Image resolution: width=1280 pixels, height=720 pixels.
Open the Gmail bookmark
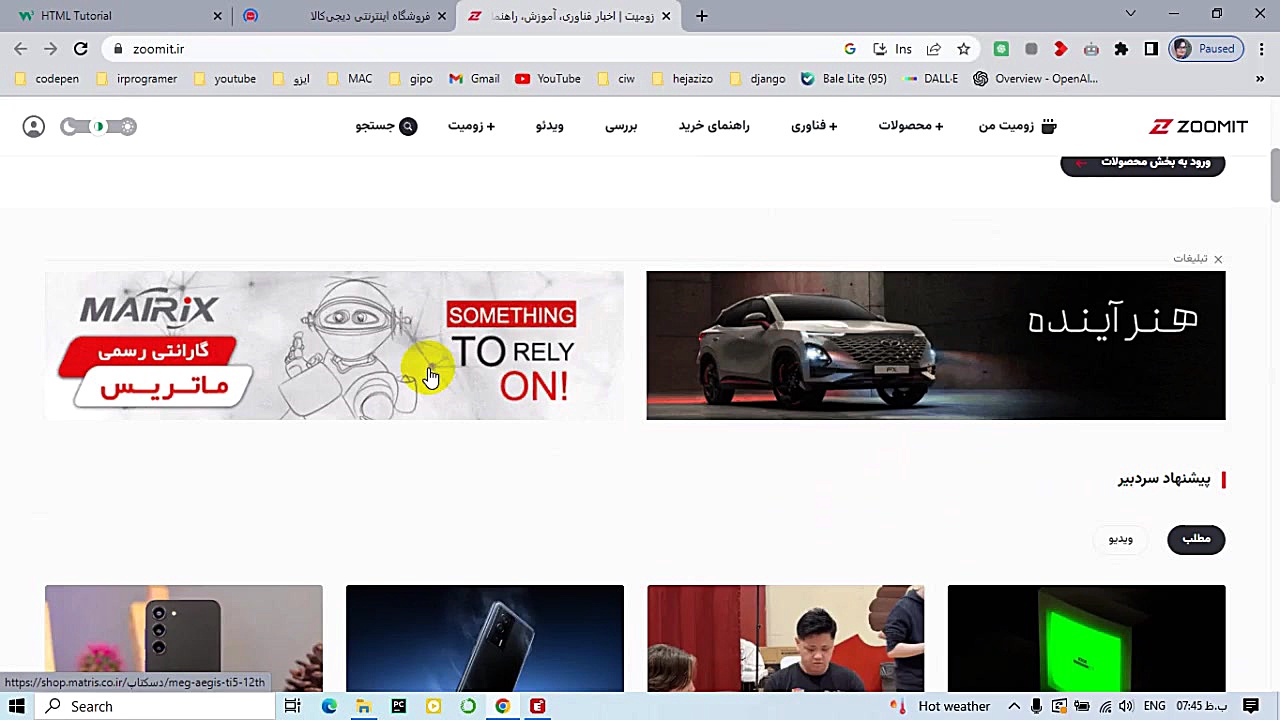pyautogui.click(x=474, y=79)
